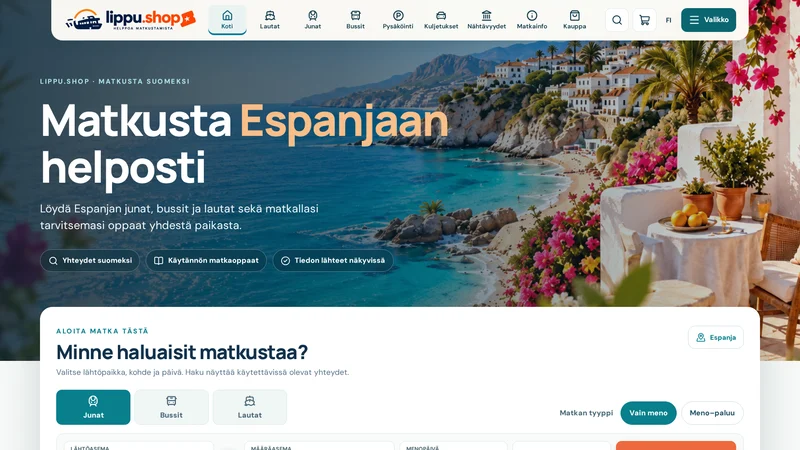
Task: Click the Tiedon lähteet näkyvissä pill
Action: coord(333,261)
